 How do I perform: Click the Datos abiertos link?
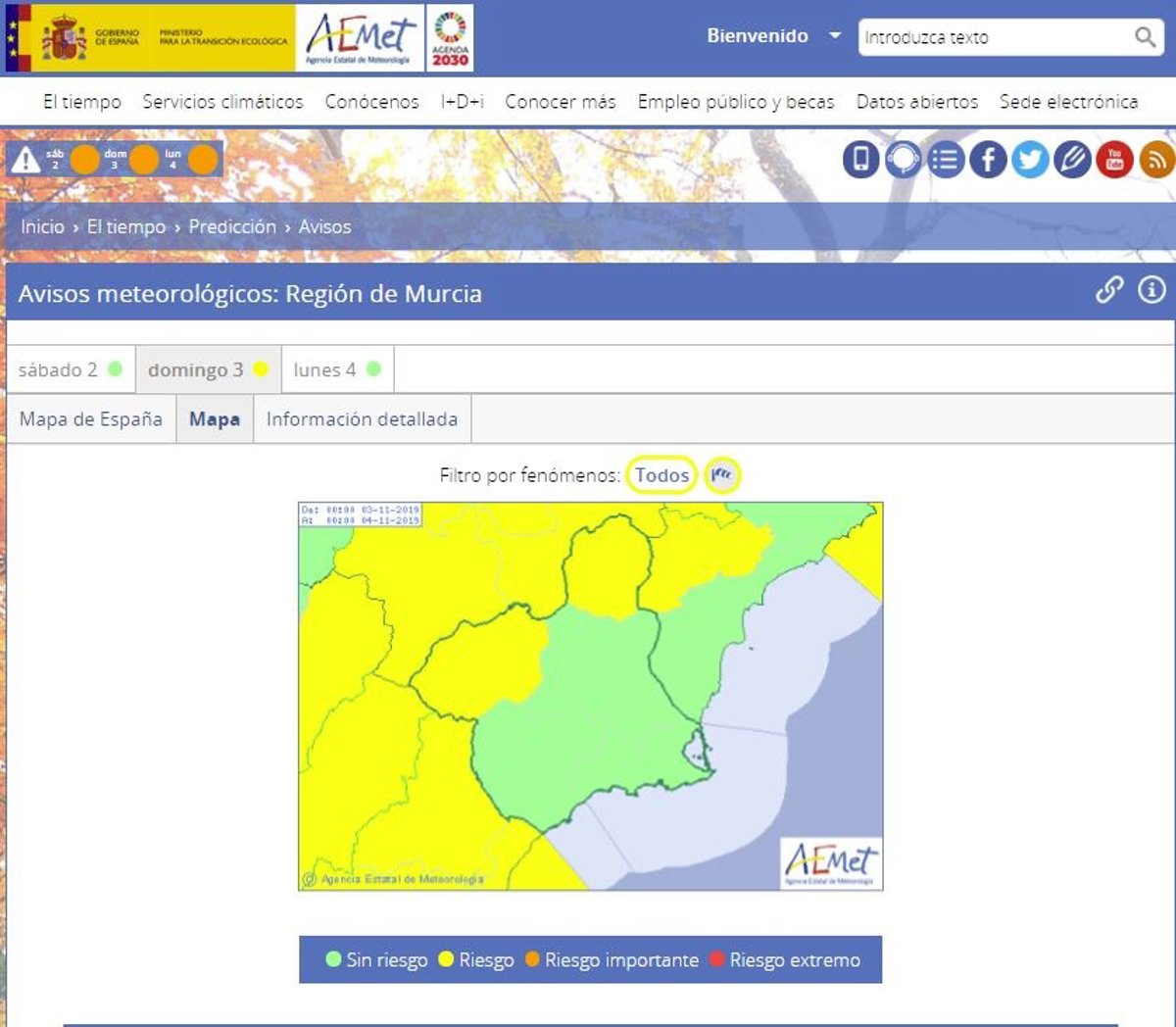(916, 102)
